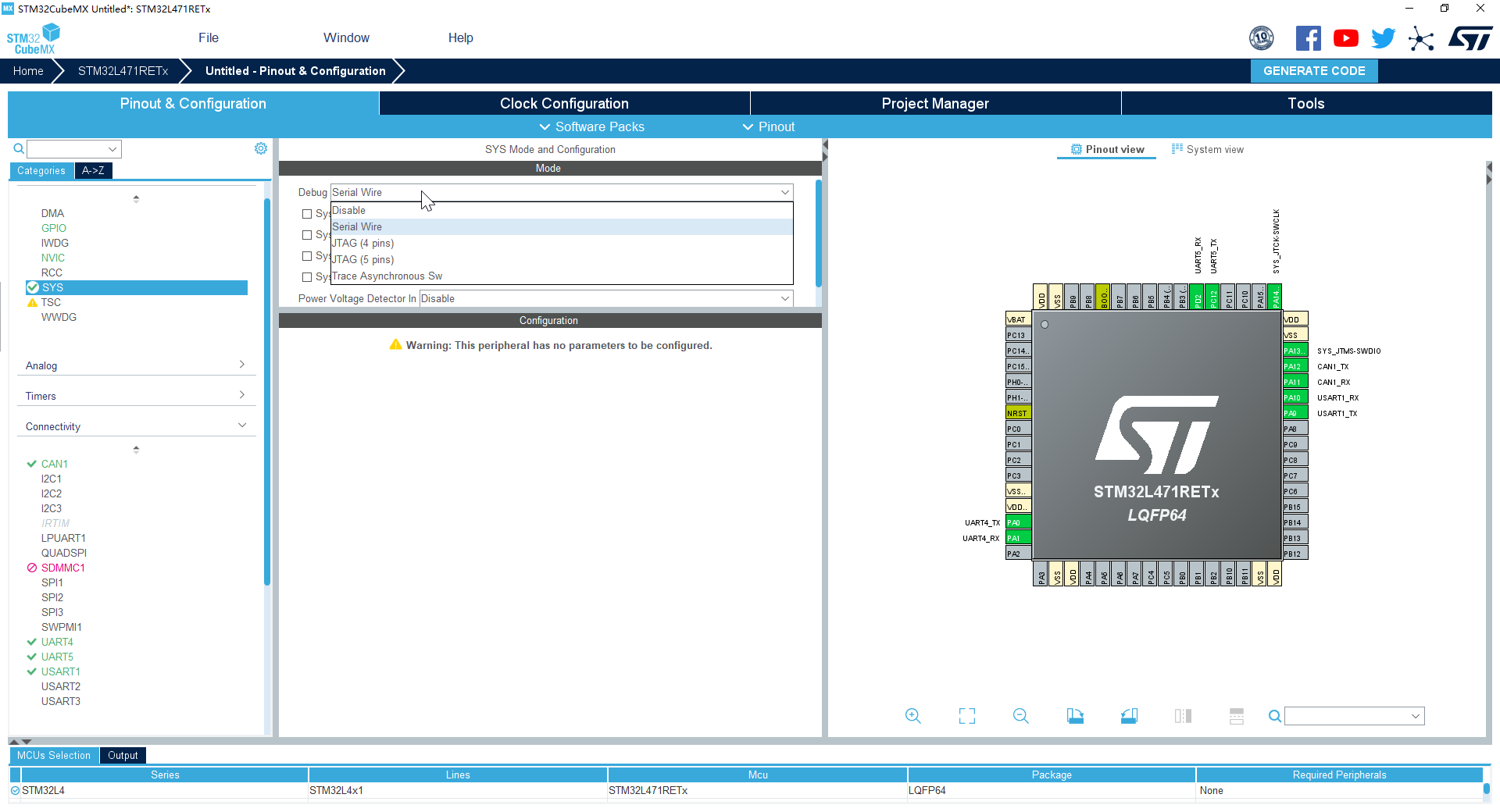Select the QUADSPI peripheral

64,553
